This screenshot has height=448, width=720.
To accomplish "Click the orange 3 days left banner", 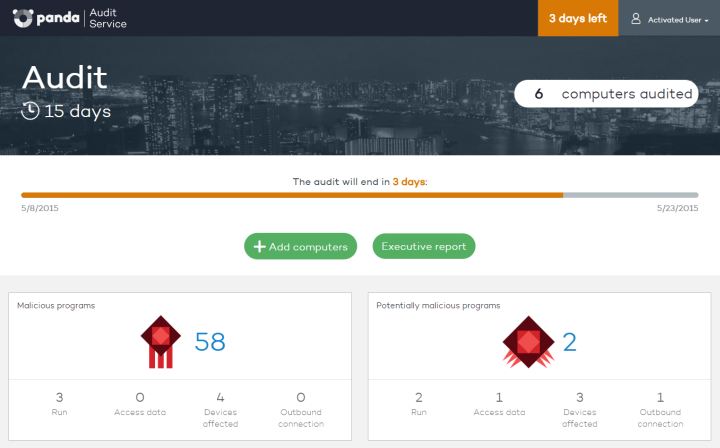I will tap(578, 18).
